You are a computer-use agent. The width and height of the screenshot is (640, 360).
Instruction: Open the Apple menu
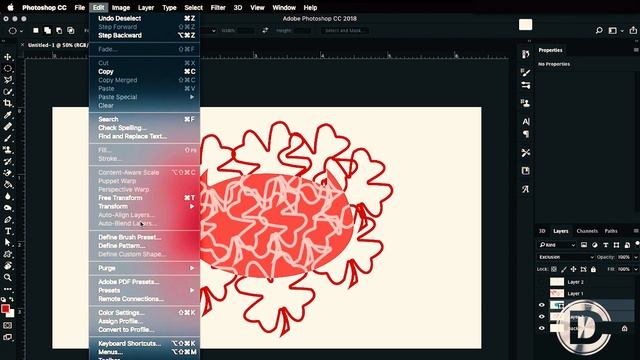tap(11, 7)
